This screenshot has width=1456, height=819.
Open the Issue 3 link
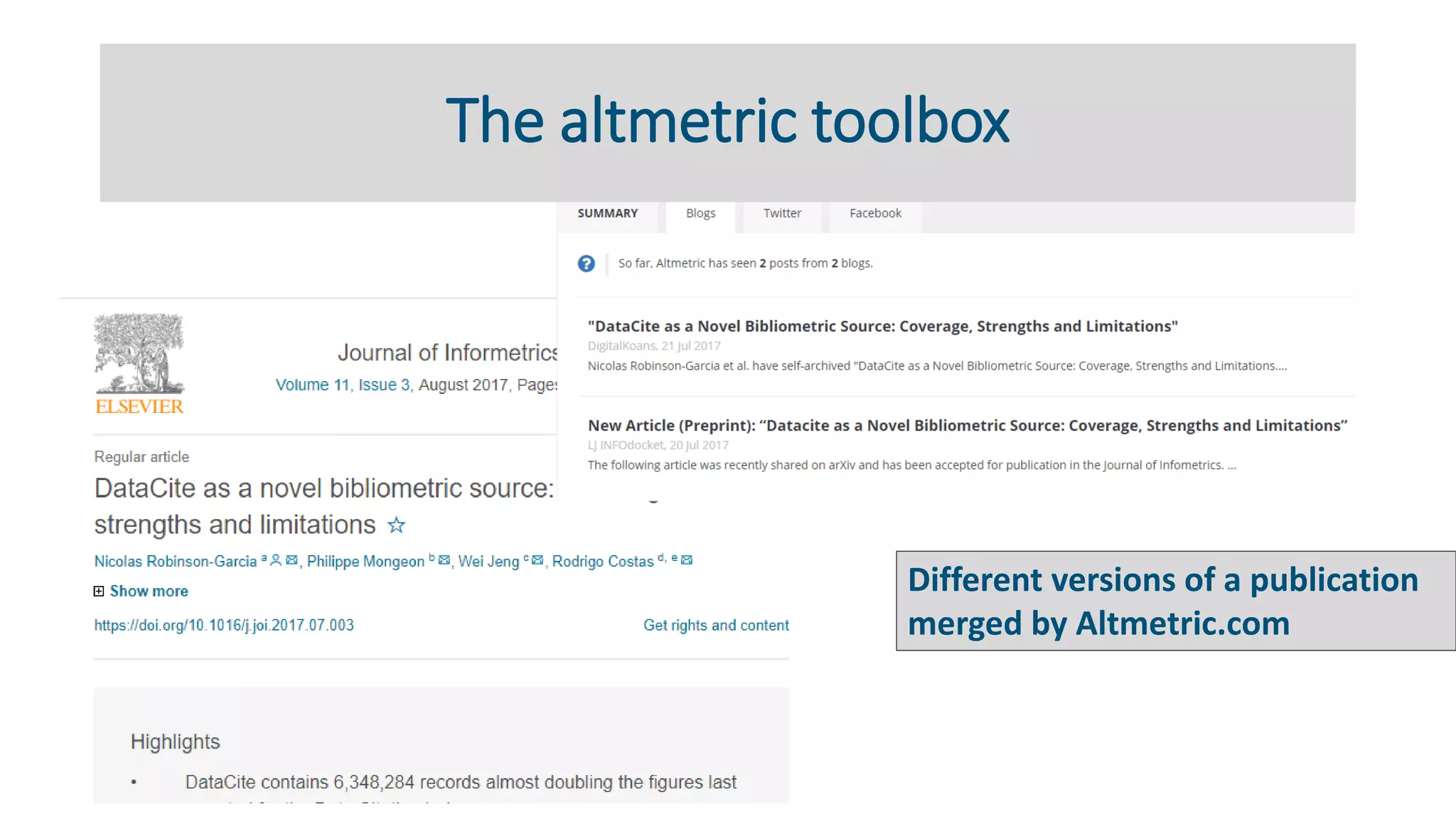[x=384, y=385]
